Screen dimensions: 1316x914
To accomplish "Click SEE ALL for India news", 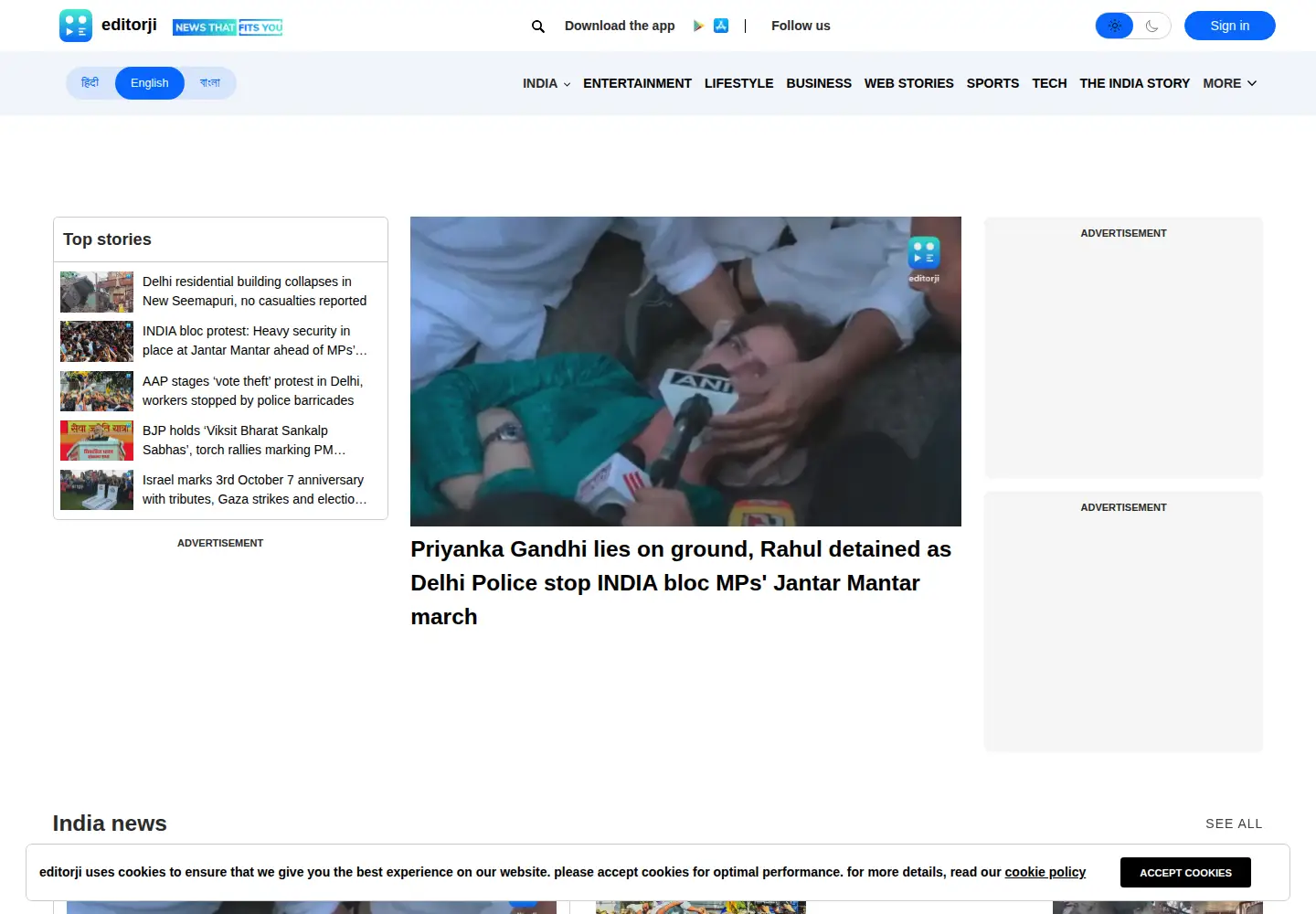I will click(x=1234, y=824).
